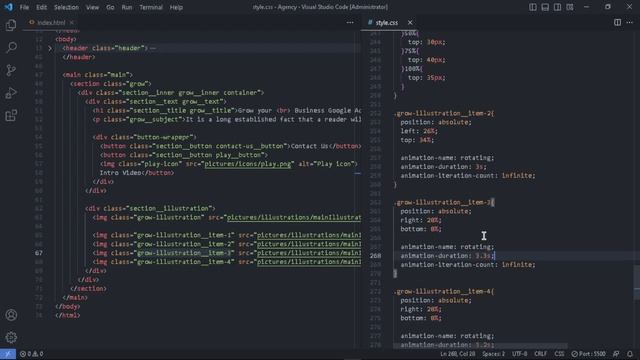Open the errors and warnings count
Image resolution: width=640 pixels, height=360 pixels.
pos(31,354)
